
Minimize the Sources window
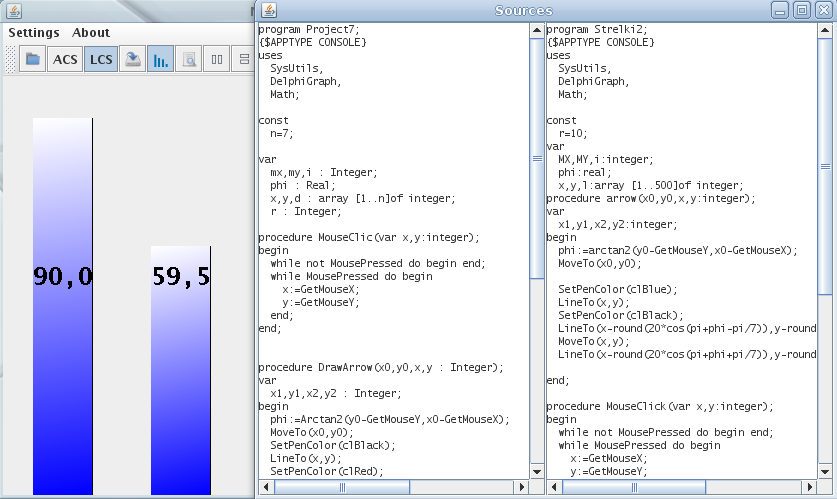[780, 10]
